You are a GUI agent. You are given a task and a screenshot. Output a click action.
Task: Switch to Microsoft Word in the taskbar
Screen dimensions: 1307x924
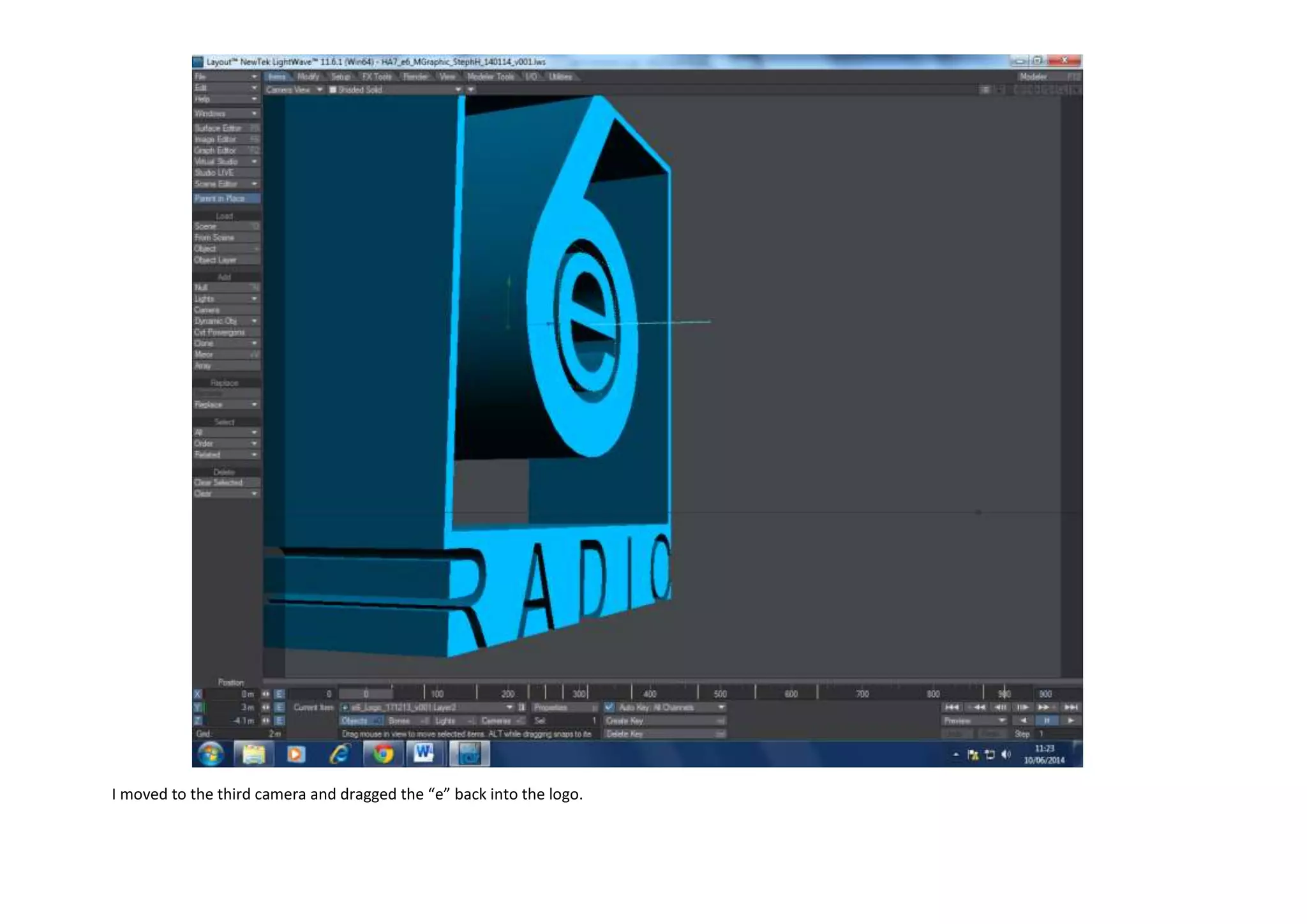tap(424, 754)
